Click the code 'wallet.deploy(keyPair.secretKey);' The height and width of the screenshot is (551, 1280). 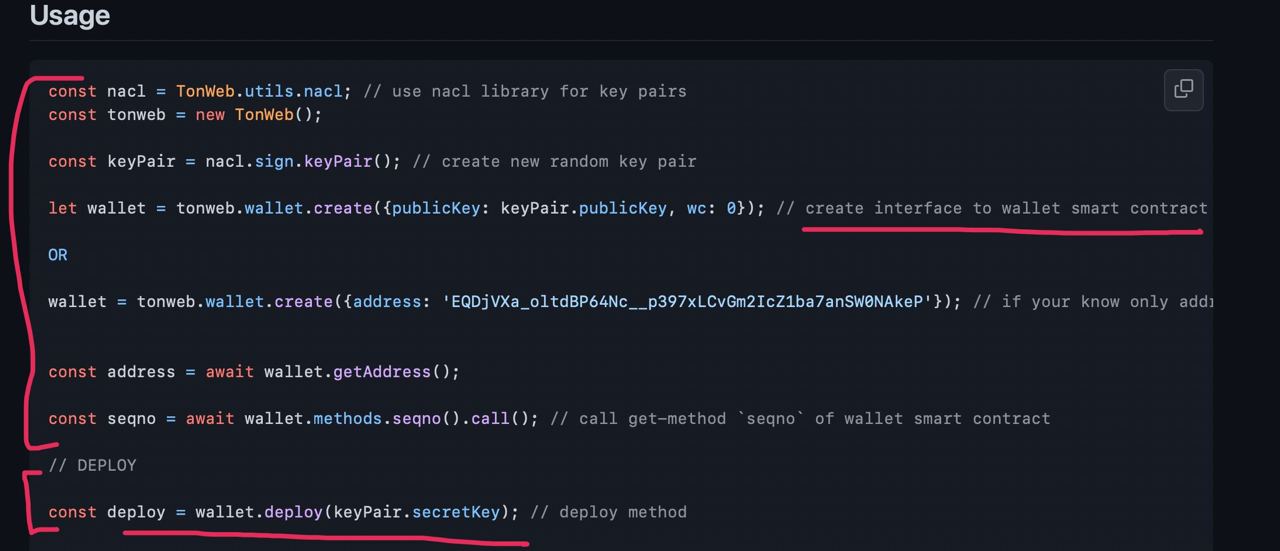coord(357,512)
